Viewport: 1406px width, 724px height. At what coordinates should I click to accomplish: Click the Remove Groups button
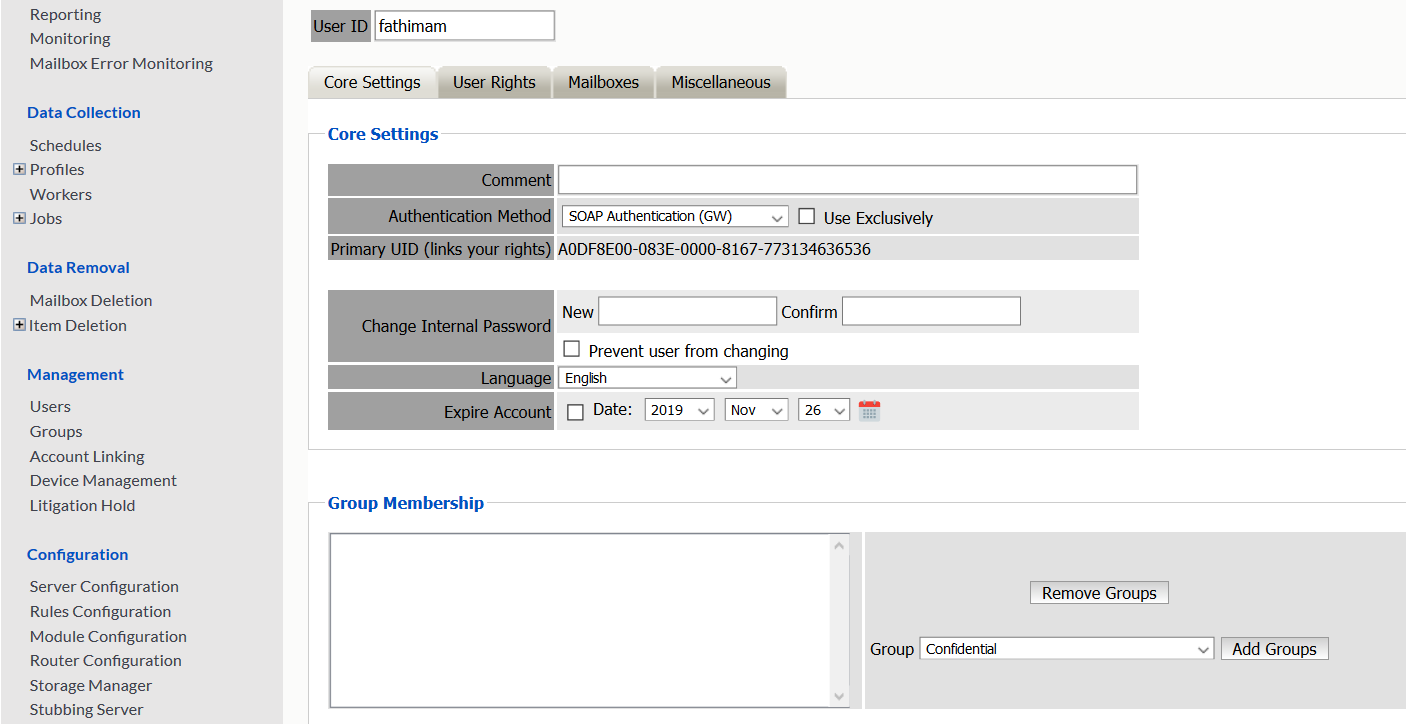coord(1099,593)
